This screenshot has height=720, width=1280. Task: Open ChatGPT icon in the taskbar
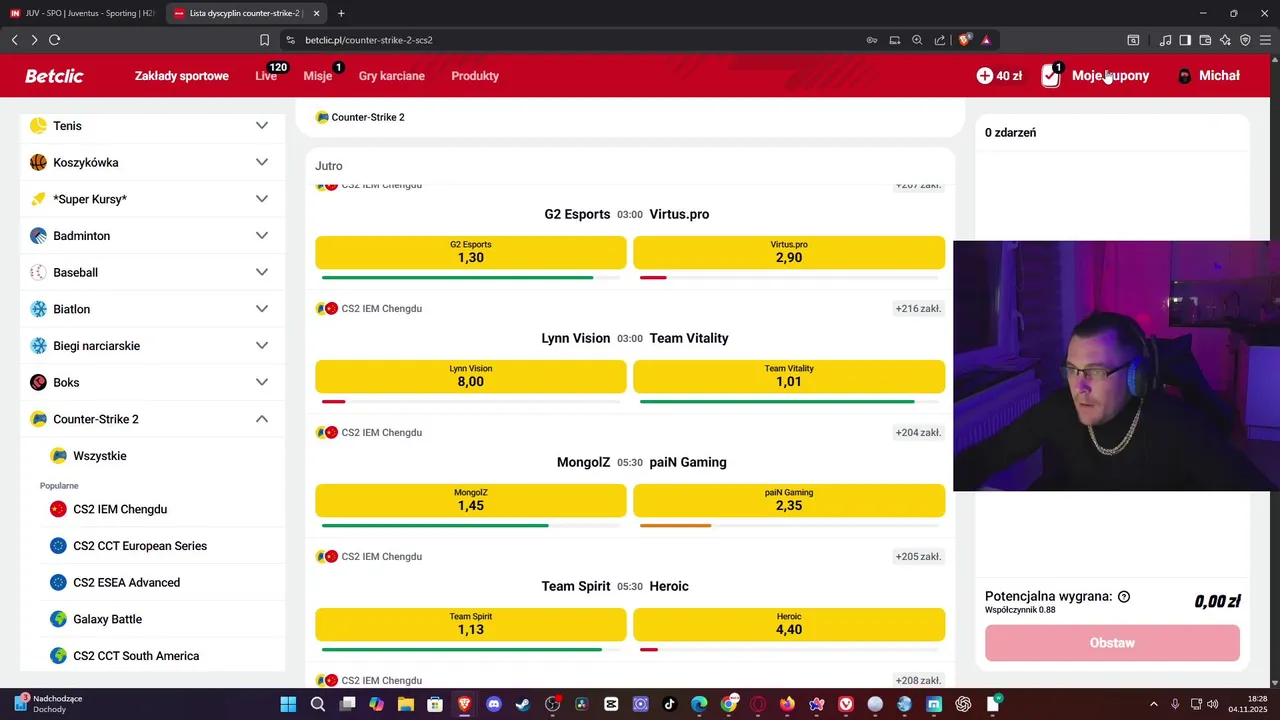[x=963, y=704]
